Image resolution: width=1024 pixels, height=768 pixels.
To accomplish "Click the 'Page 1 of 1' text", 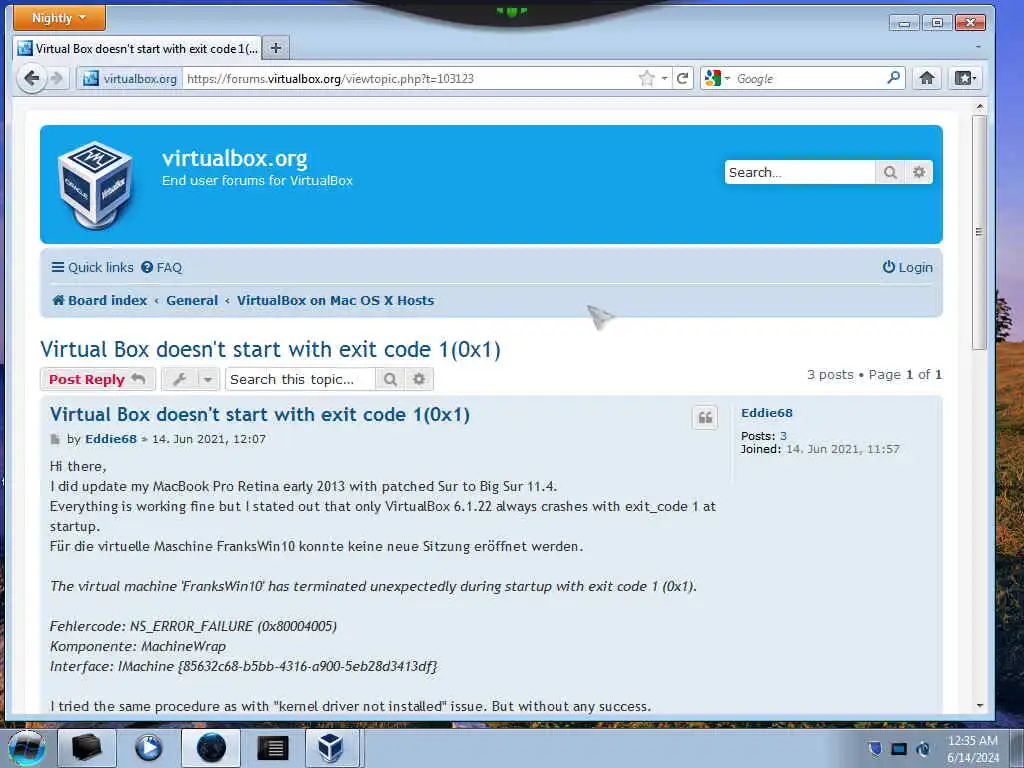I will pyautogui.click(x=905, y=375).
